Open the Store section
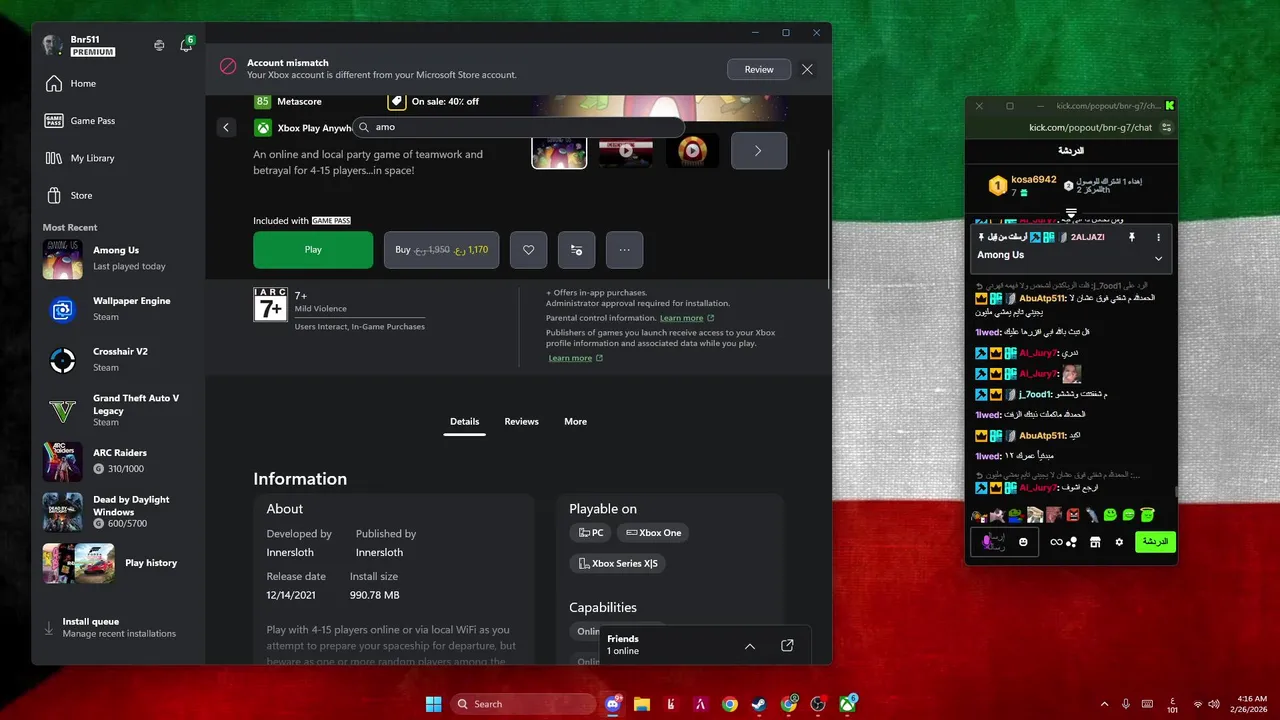Image resolution: width=1280 pixels, height=720 pixels. (x=118, y=196)
